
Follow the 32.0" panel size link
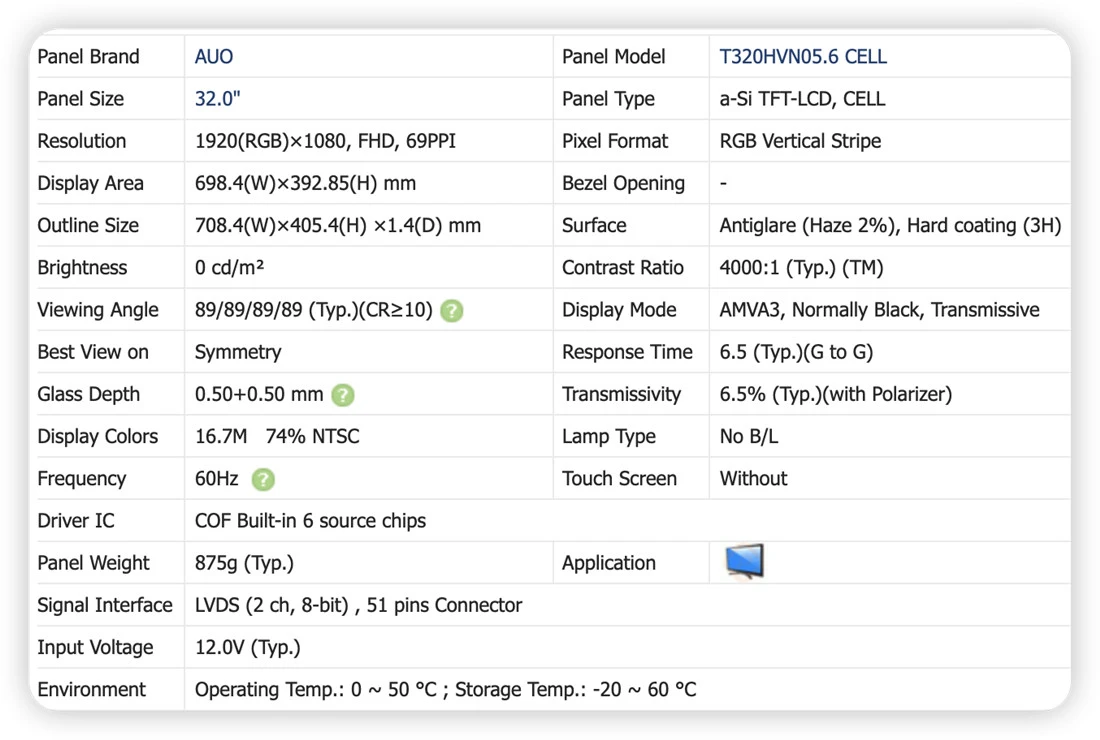pos(217,99)
